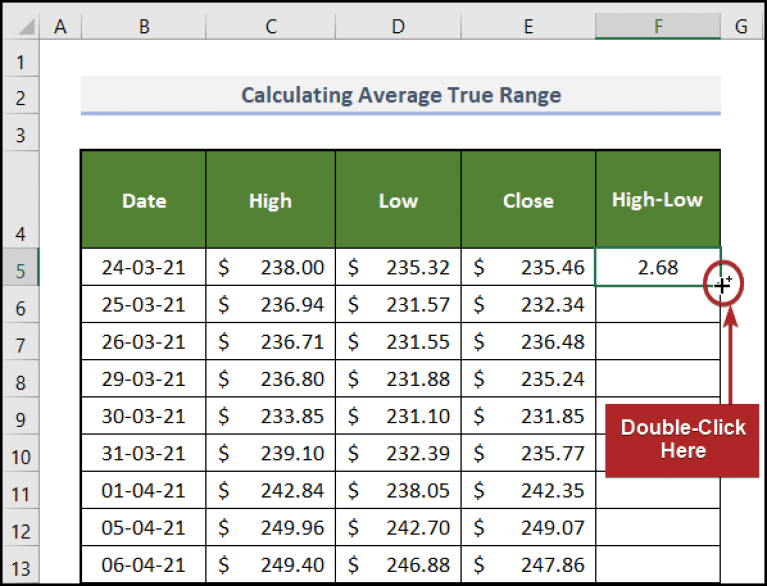Click Low value 238.05
This screenshot has height=586, width=767.
pyautogui.click(x=398, y=490)
